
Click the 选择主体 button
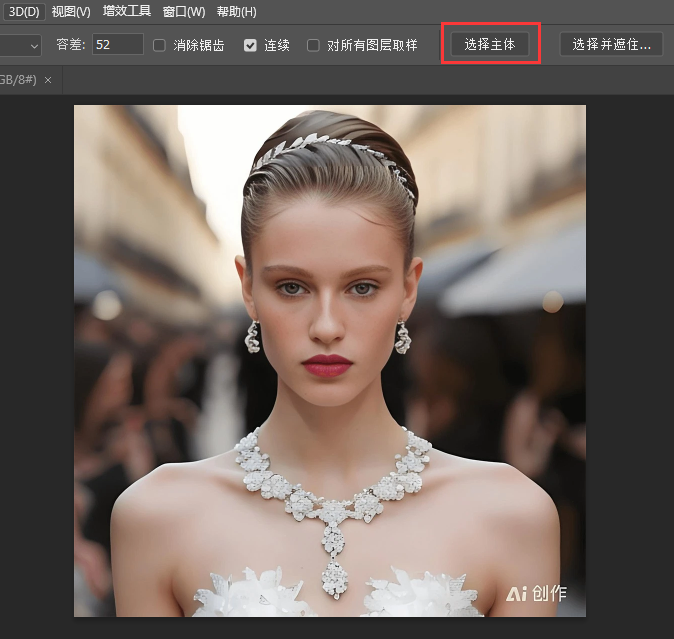(490, 44)
